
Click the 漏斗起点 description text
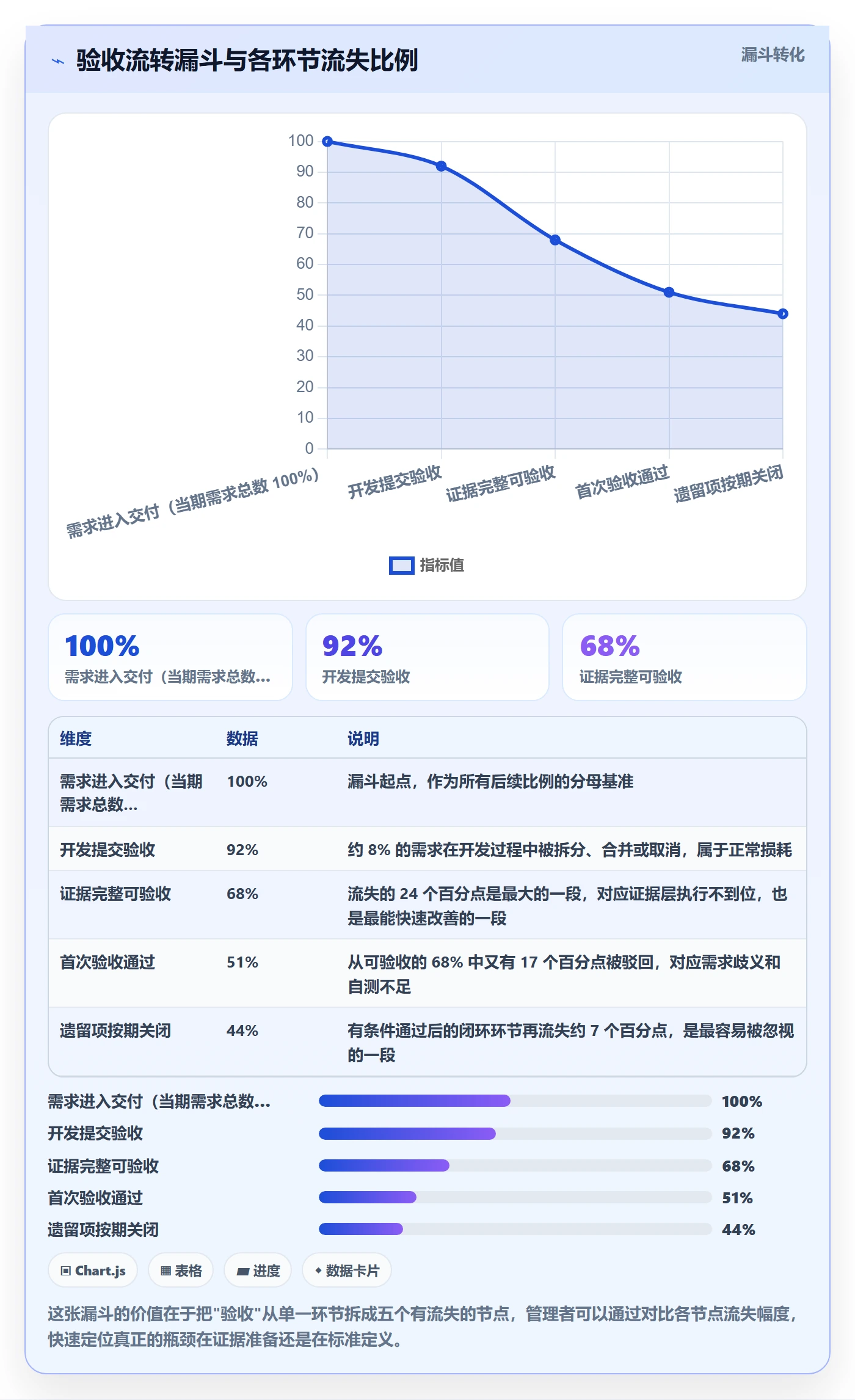pyautogui.click(x=490, y=781)
